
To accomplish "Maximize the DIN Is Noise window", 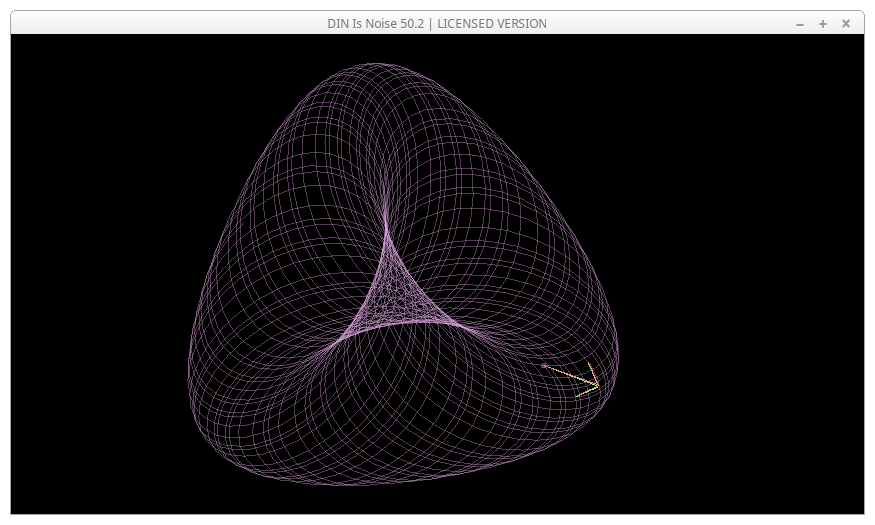I will point(823,24).
